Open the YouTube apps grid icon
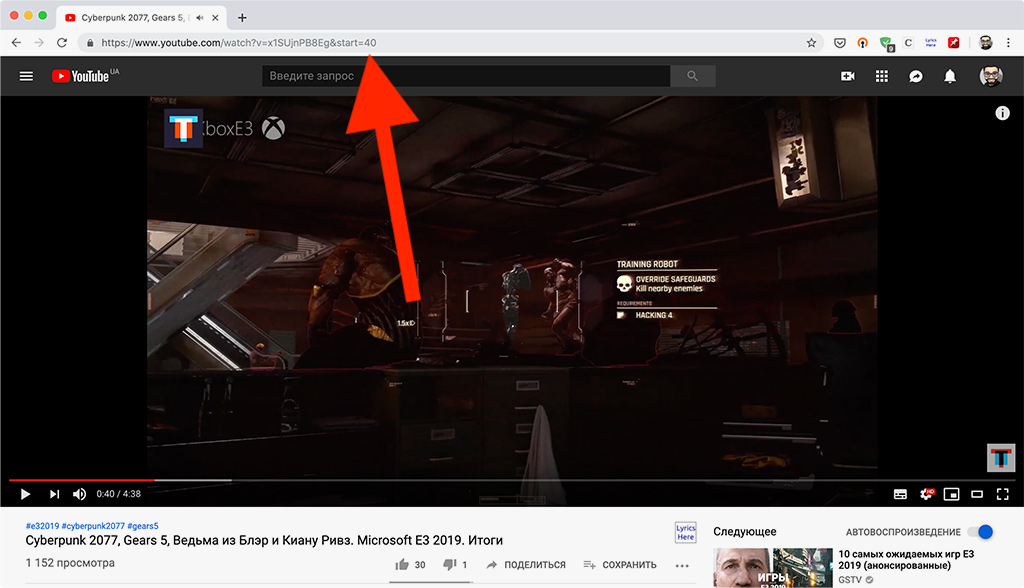 pyautogui.click(x=882, y=76)
